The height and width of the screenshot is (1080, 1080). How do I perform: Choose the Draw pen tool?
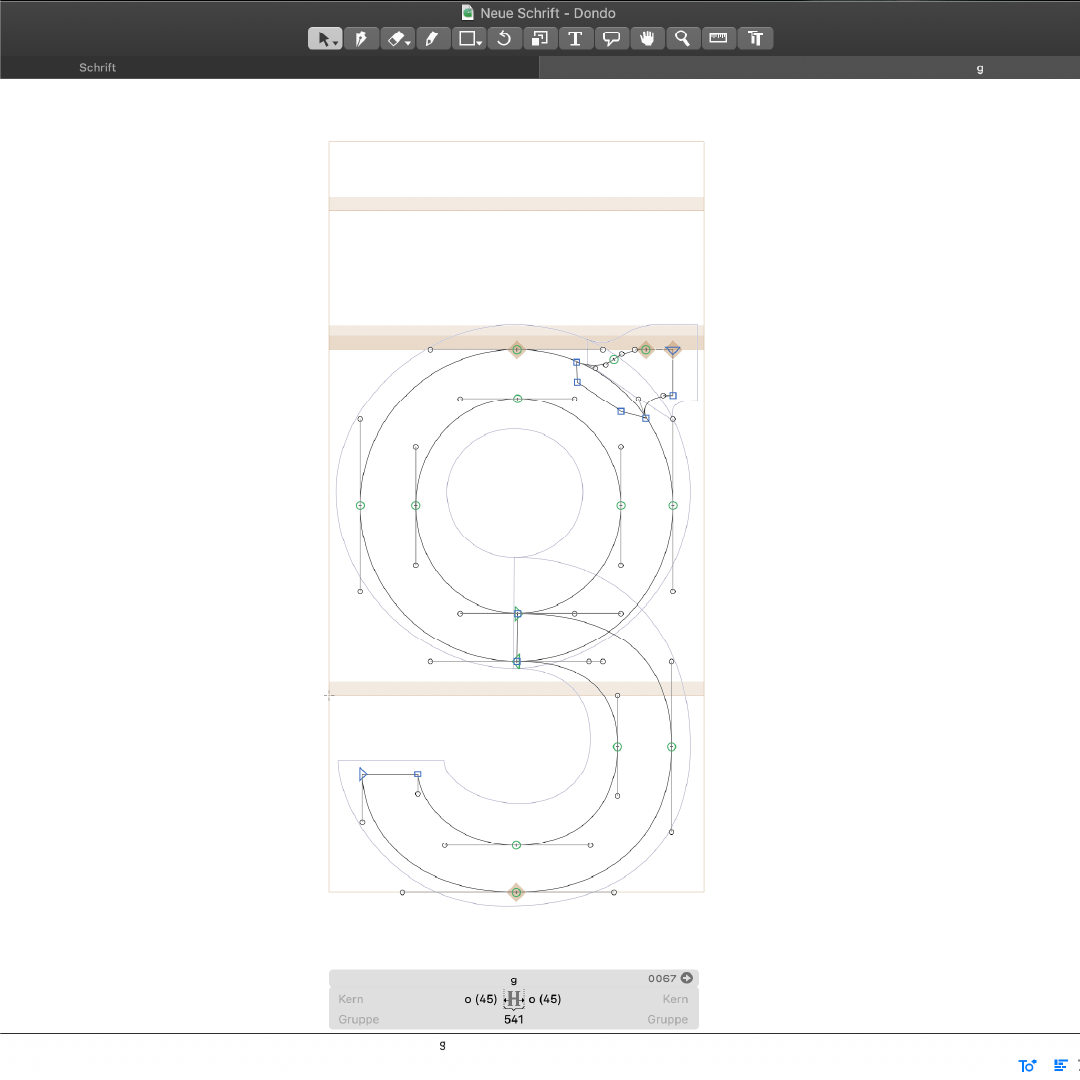[362, 39]
